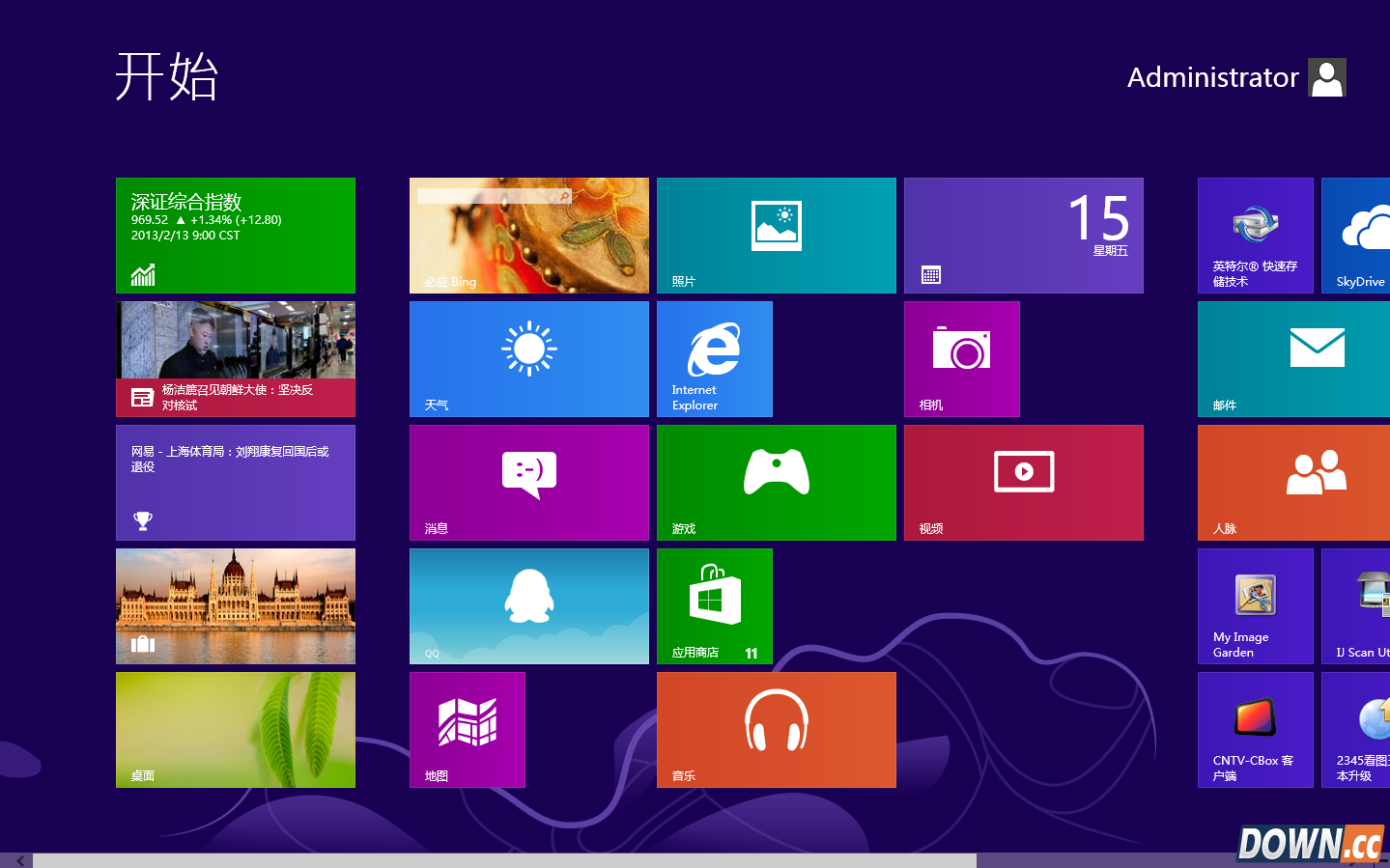This screenshot has width=1390, height=868.
Task: Open 英特尔 快速存储技术 (Intel Rapid Storage)
Action: pos(1255,235)
